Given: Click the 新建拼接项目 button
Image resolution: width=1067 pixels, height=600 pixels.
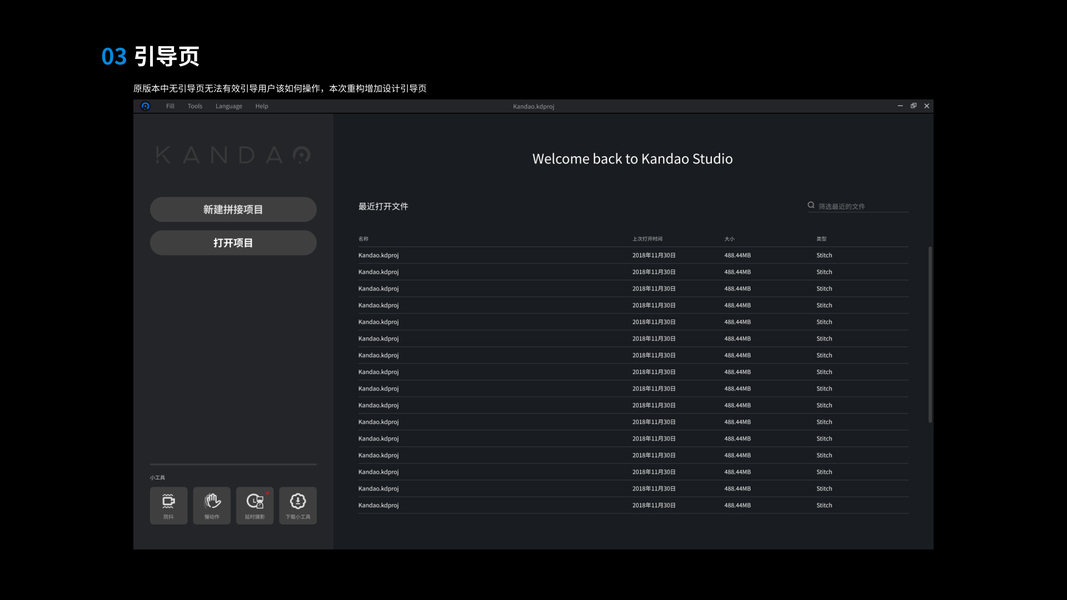Looking at the screenshot, I should (233, 210).
